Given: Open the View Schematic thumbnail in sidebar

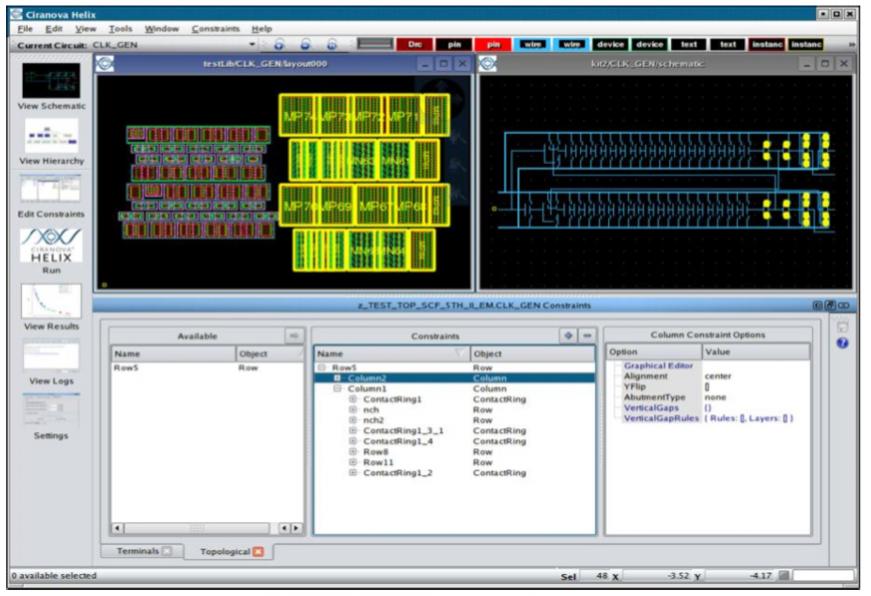Looking at the screenshot, I should pyautogui.click(x=51, y=81).
